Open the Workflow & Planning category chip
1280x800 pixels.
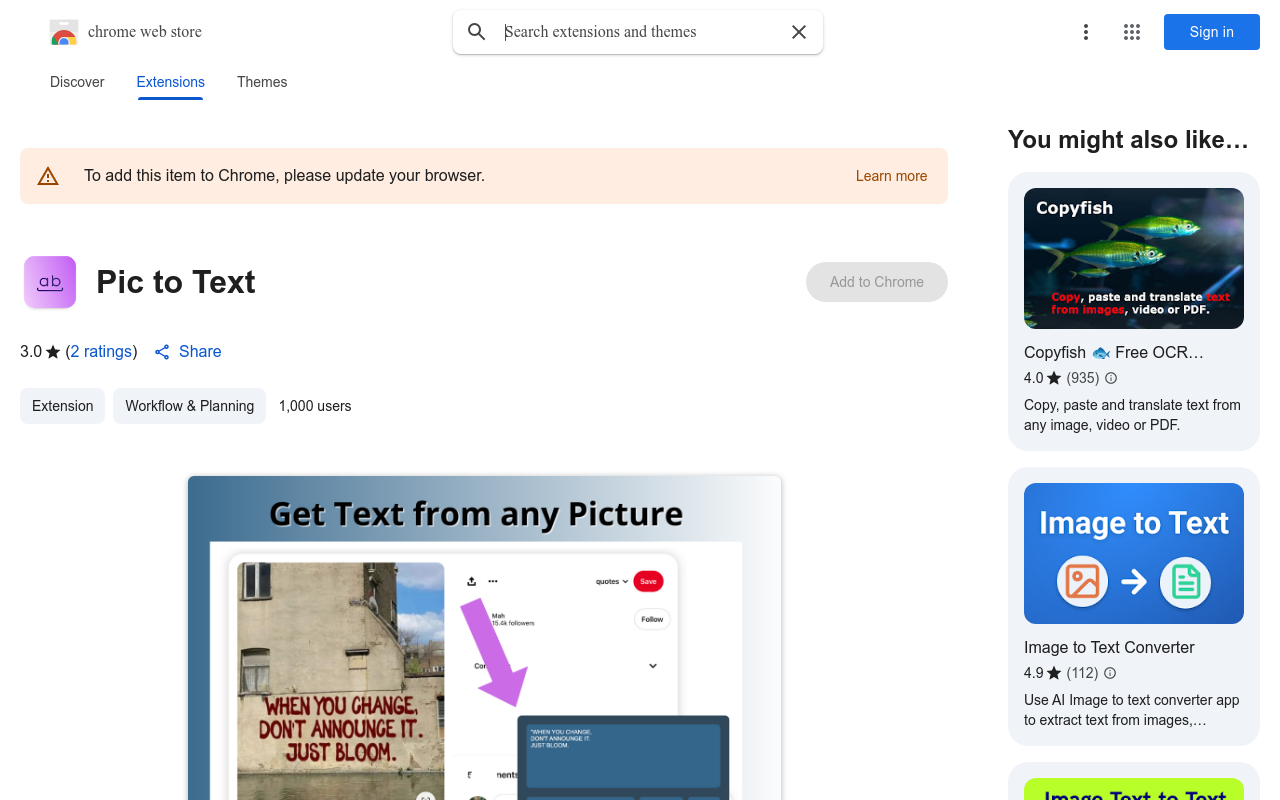(x=189, y=406)
